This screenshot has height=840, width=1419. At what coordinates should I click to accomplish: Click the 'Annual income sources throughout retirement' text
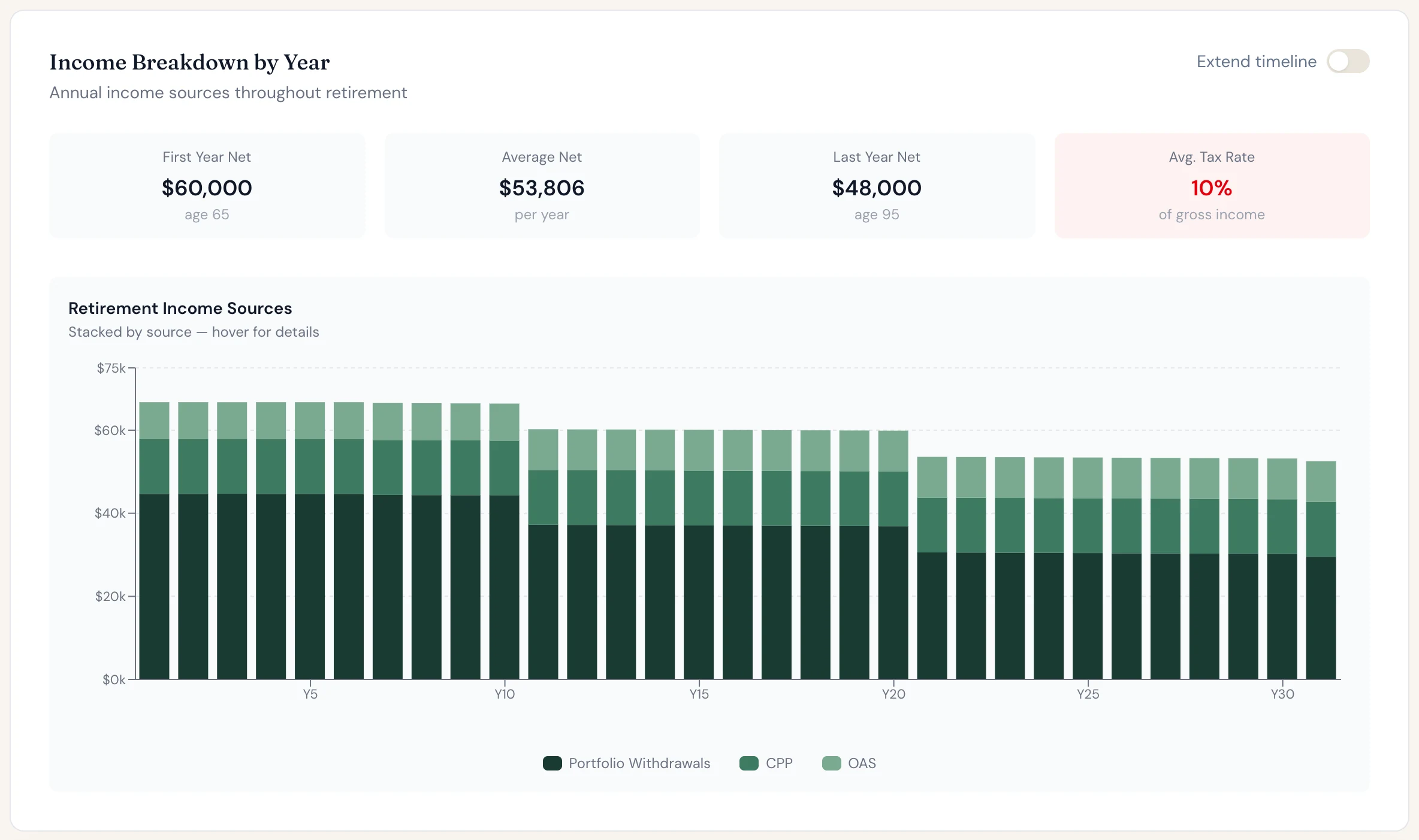(228, 93)
